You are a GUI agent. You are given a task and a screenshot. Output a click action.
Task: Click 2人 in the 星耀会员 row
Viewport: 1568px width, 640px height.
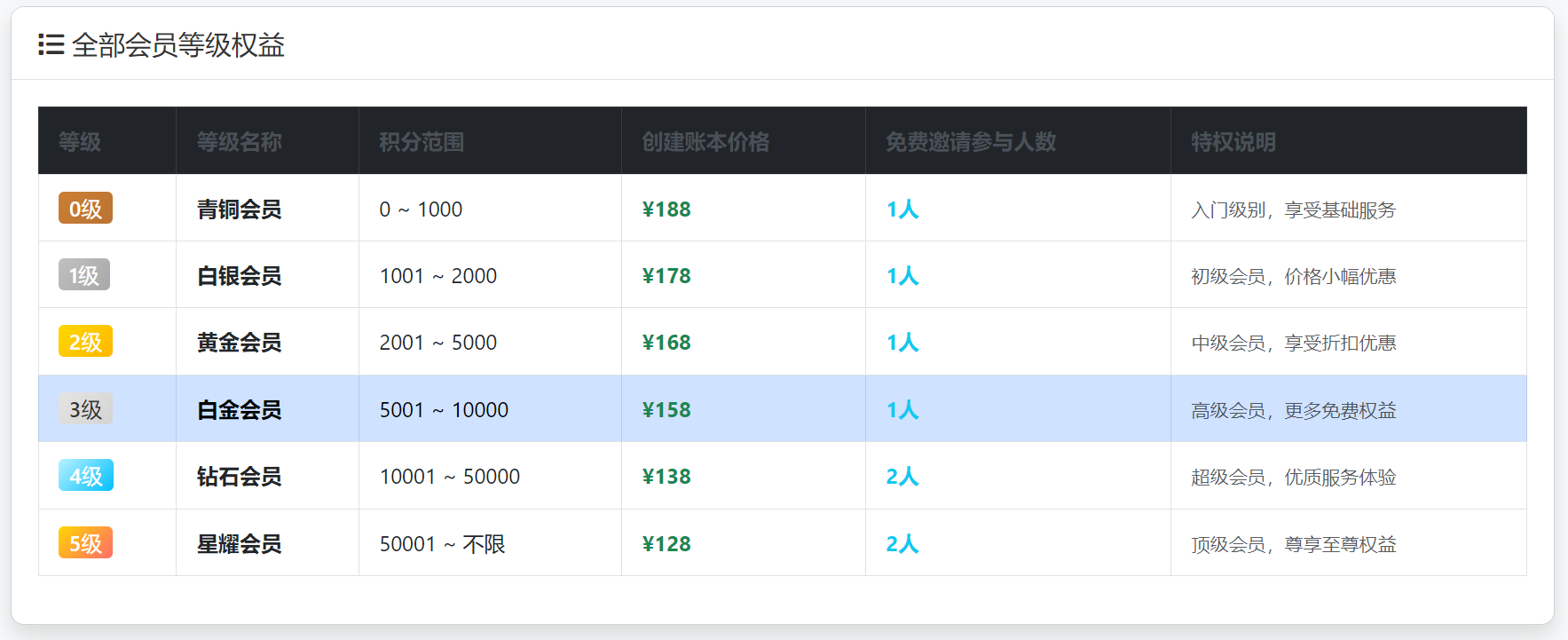(x=902, y=544)
